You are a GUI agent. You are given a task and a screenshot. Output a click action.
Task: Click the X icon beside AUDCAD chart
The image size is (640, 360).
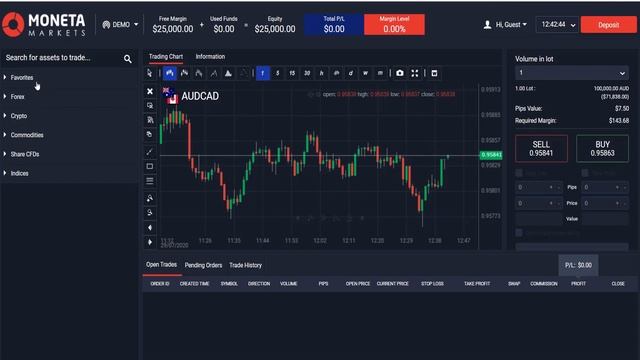point(150,91)
